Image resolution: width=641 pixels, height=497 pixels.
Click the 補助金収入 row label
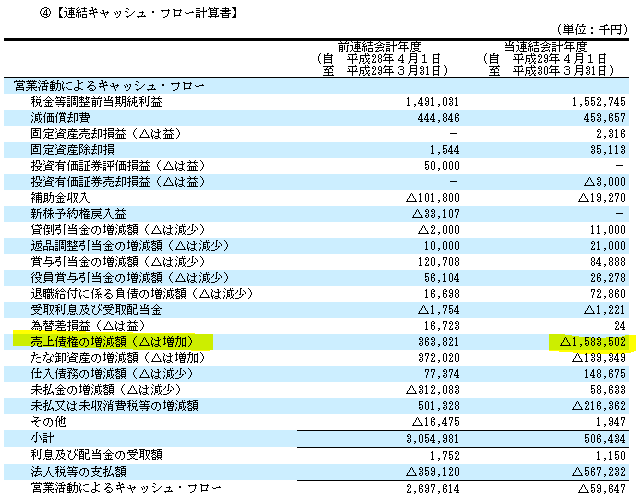click(x=60, y=198)
